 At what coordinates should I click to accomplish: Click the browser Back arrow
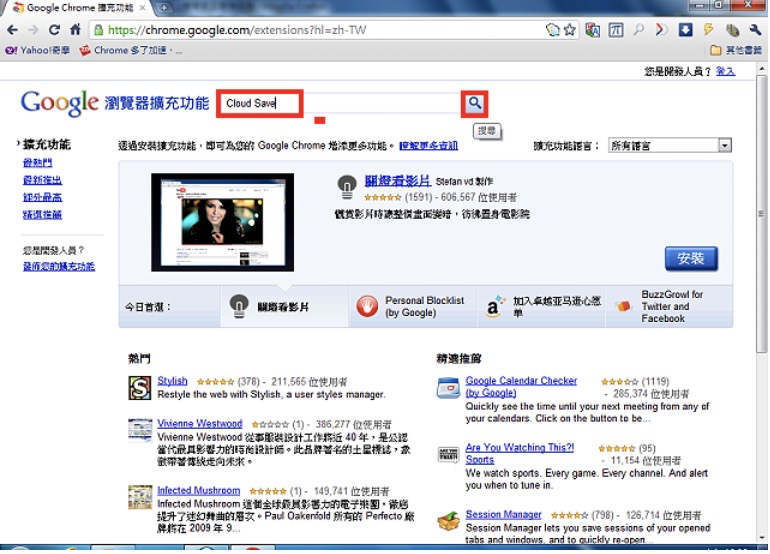coord(12,30)
